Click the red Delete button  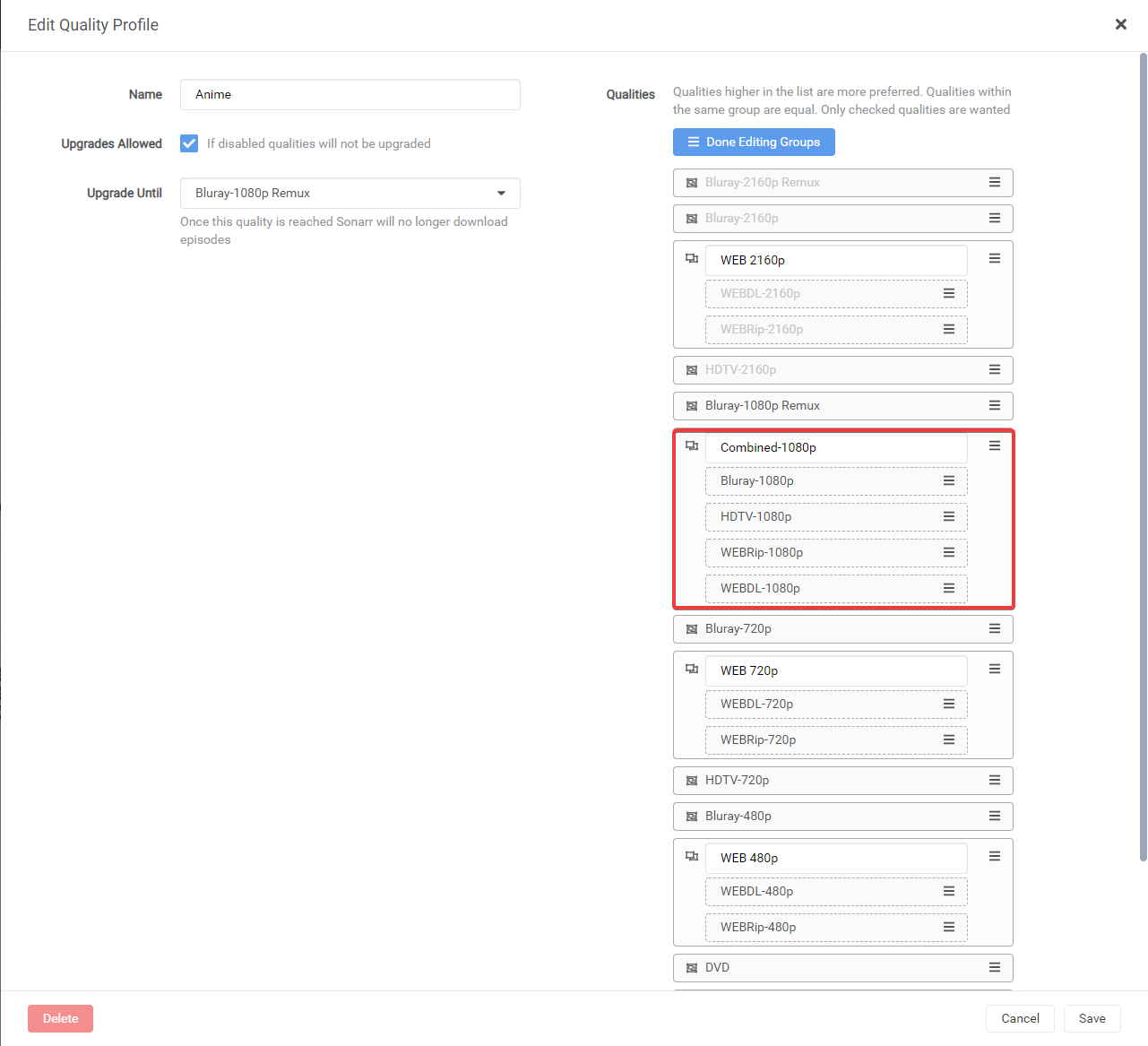pyautogui.click(x=60, y=1019)
